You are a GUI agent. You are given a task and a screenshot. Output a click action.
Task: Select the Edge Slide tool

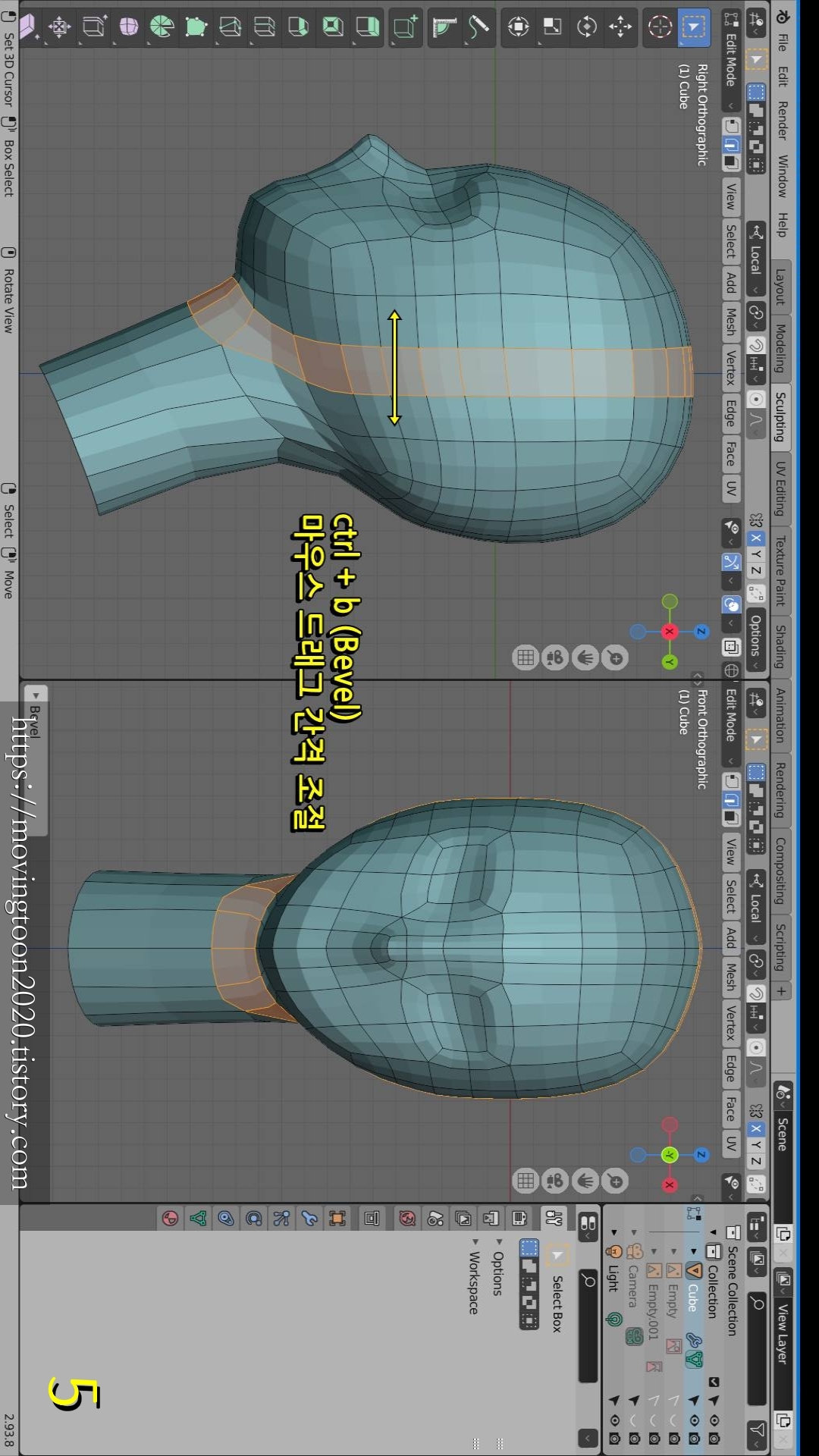94,27
